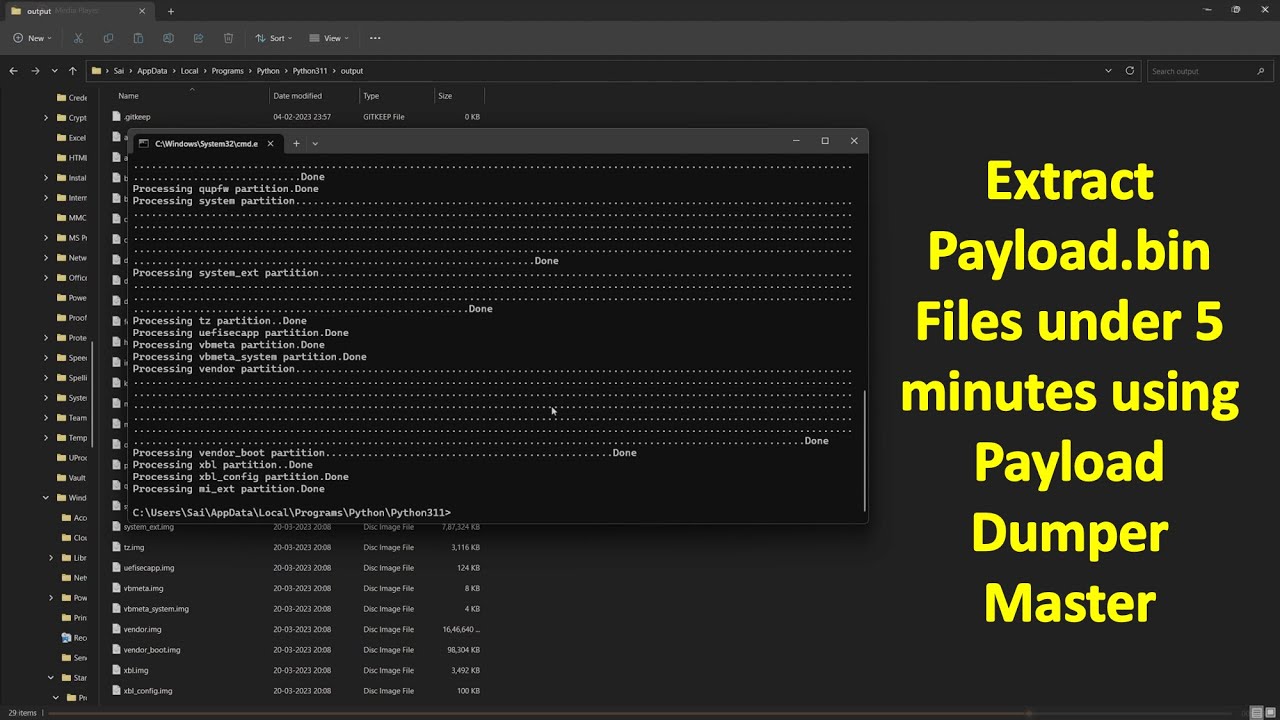Sort by the Size column header
Image resolution: width=1280 pixels, height=720 pixels.
[458, 96]
